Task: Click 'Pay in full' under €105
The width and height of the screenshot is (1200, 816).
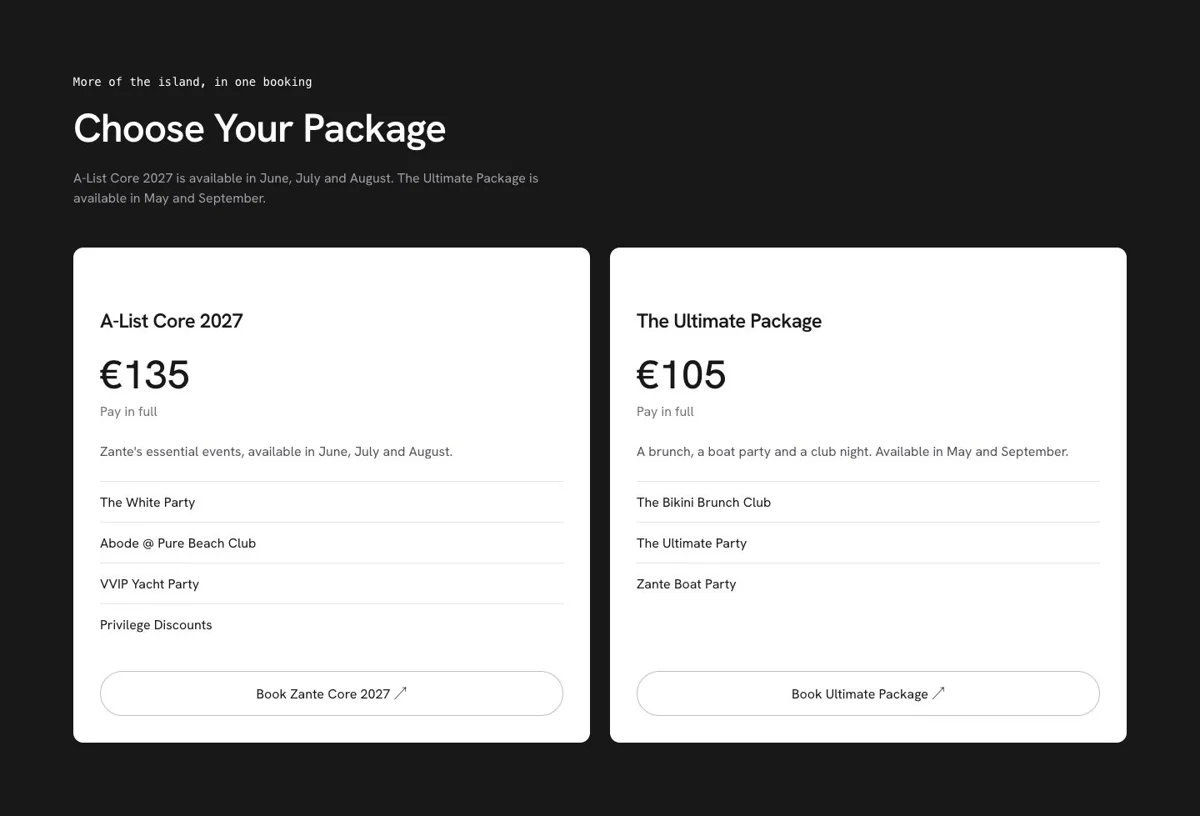Action: pos(665,411)
